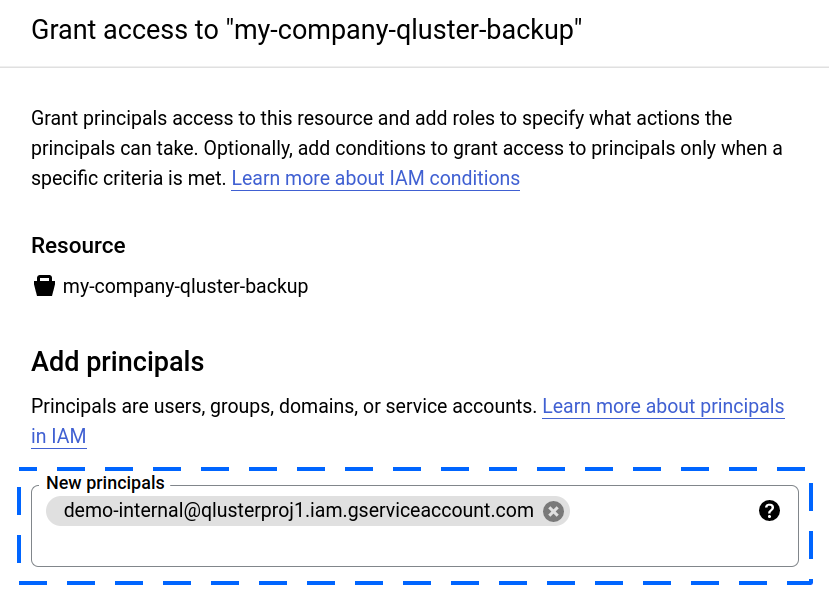Image resolution: width=829 pixels, height=610 pixels.
Task: Open Learn more about principals link
Action: pos(663,407)
